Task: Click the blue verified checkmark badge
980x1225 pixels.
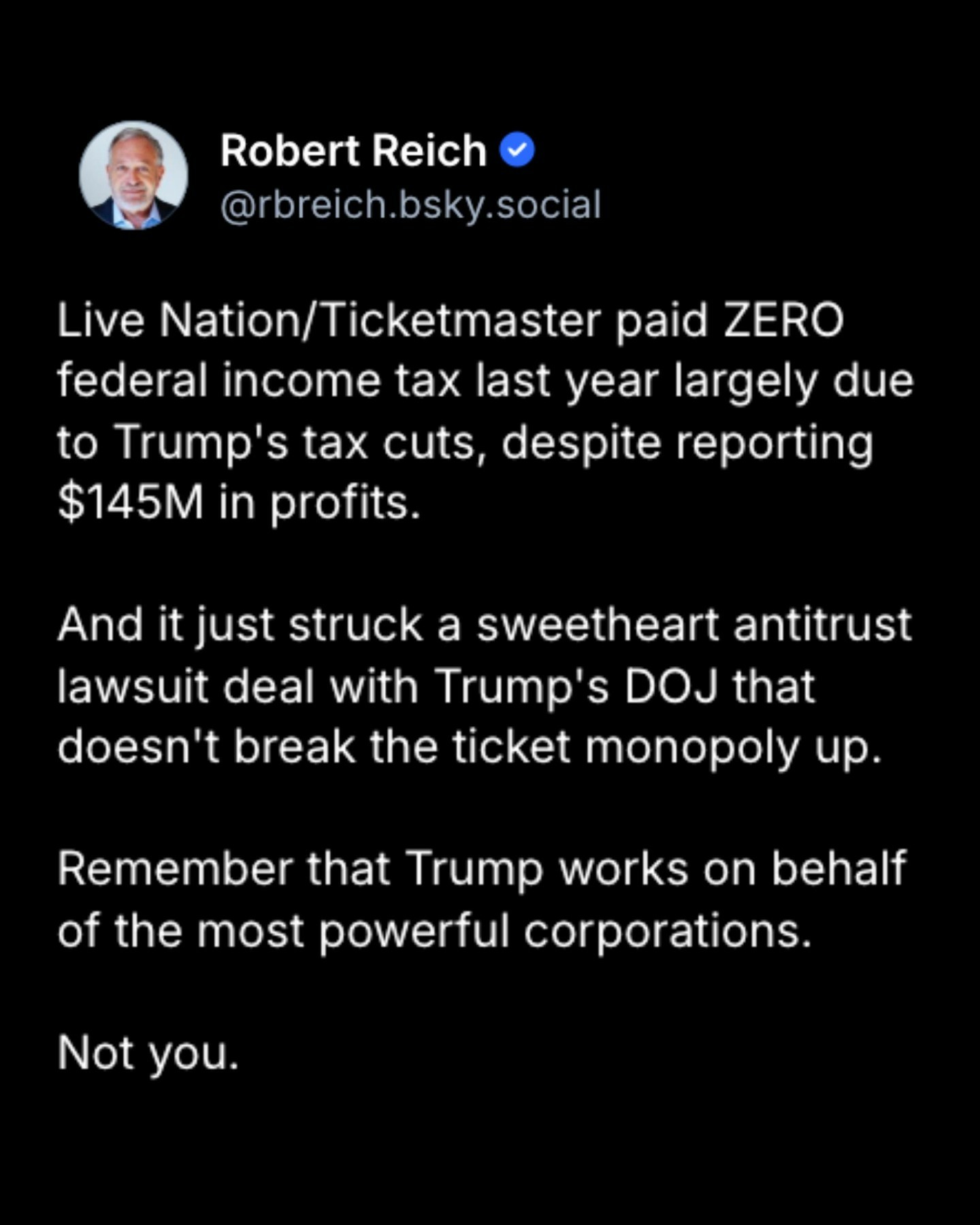Action: tap(517, 150)
